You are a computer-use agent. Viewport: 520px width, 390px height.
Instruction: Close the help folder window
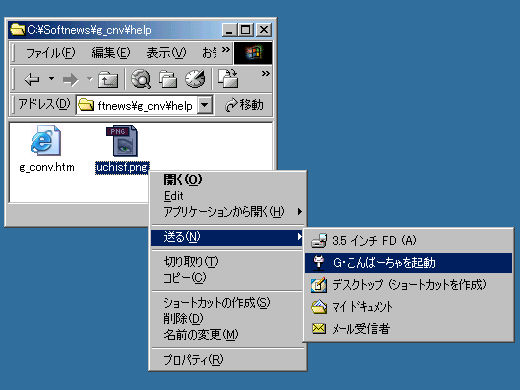point(264,30)
